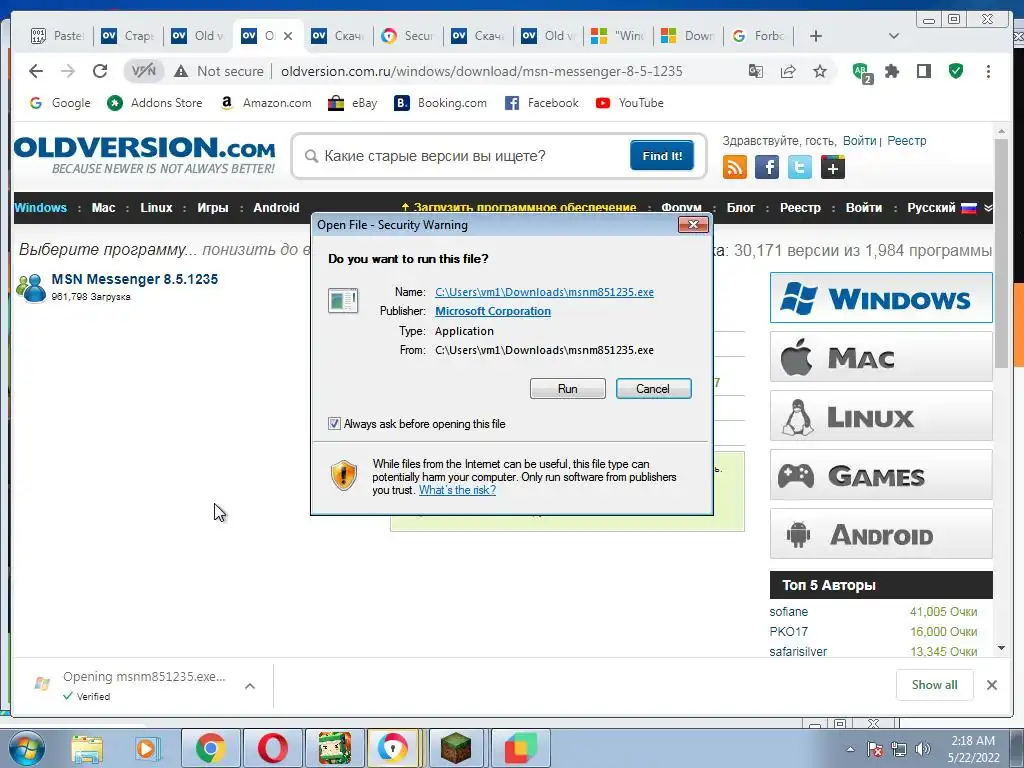This screenshot has height=768, width=1024.
Task: Click the Windows Start orb
Action: point(27,748)
